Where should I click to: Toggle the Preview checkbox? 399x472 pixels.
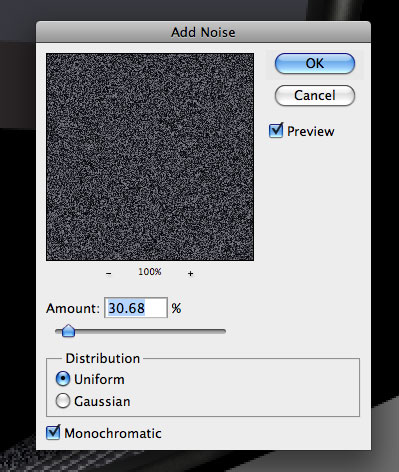point(276,131)
